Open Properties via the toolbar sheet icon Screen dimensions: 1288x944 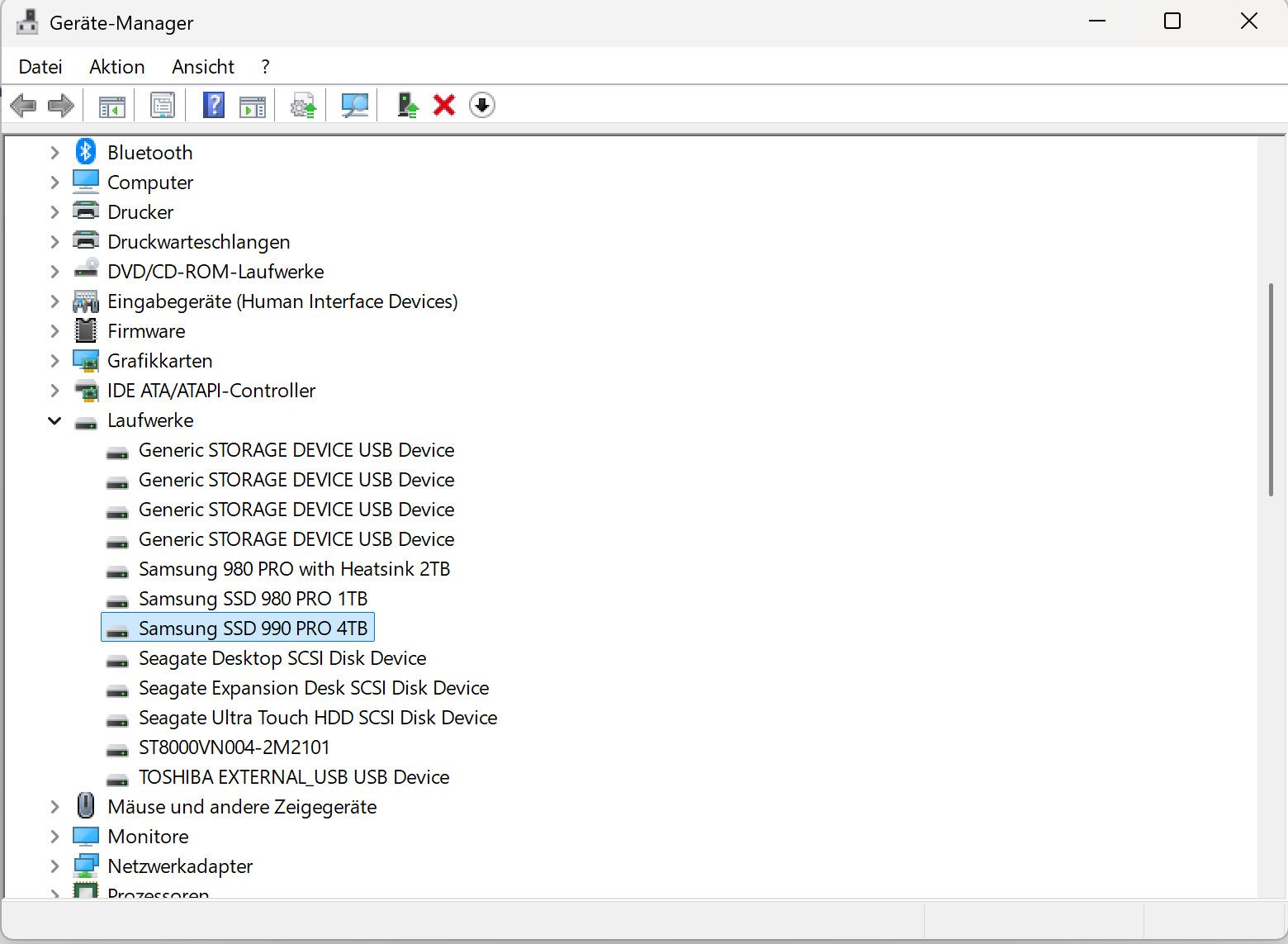(x=163, y=106)
